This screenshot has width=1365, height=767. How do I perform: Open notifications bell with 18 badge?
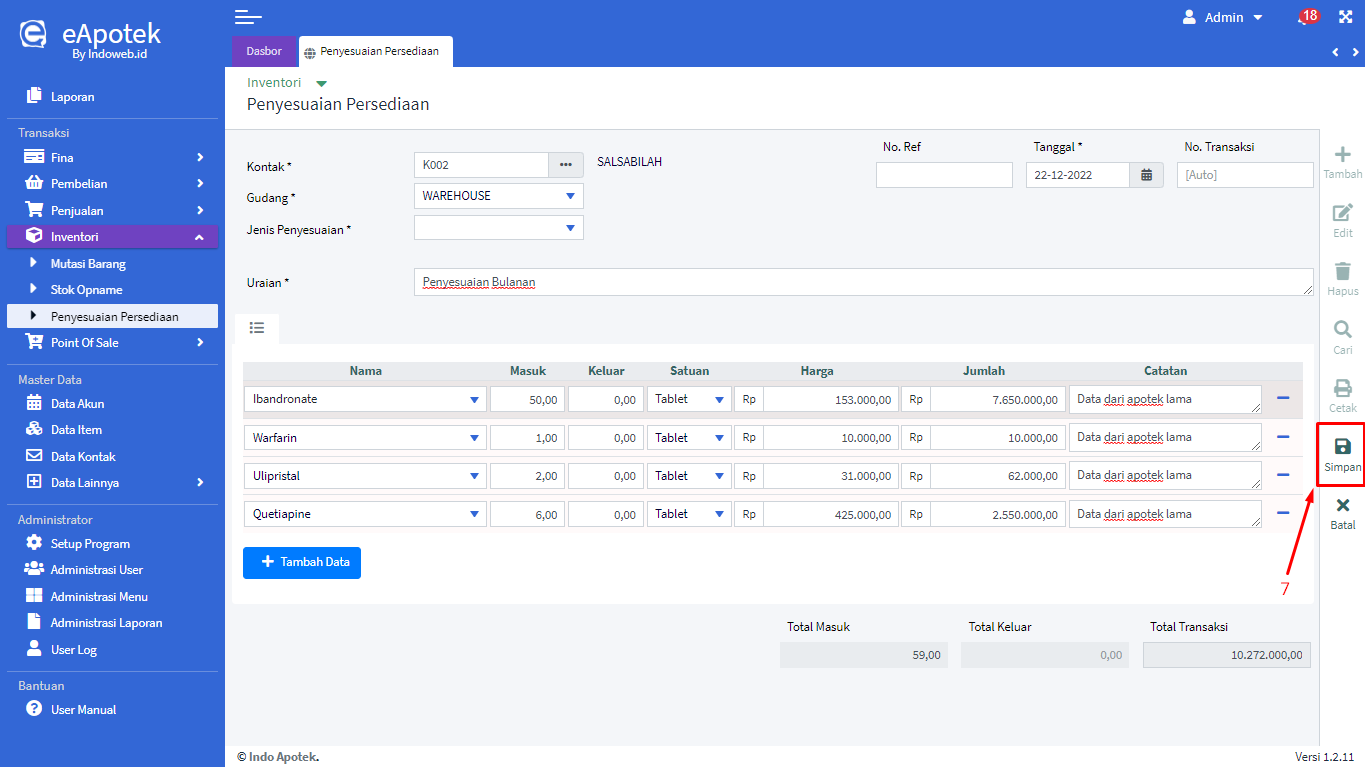click(x=1303, y=18)
